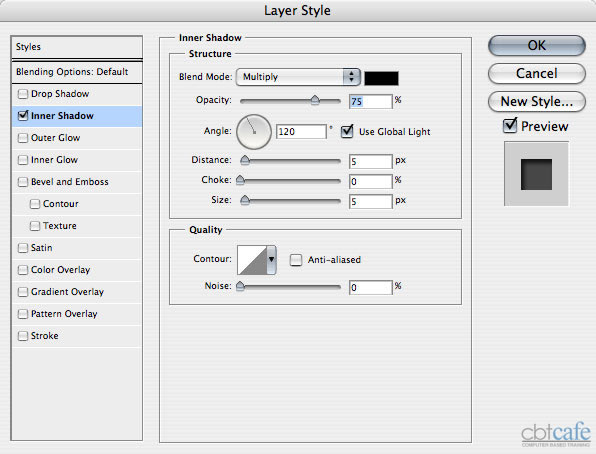This screenshot has width=596, height=454.
Task: Click the contour curve thumbnail
Action: 252,260
